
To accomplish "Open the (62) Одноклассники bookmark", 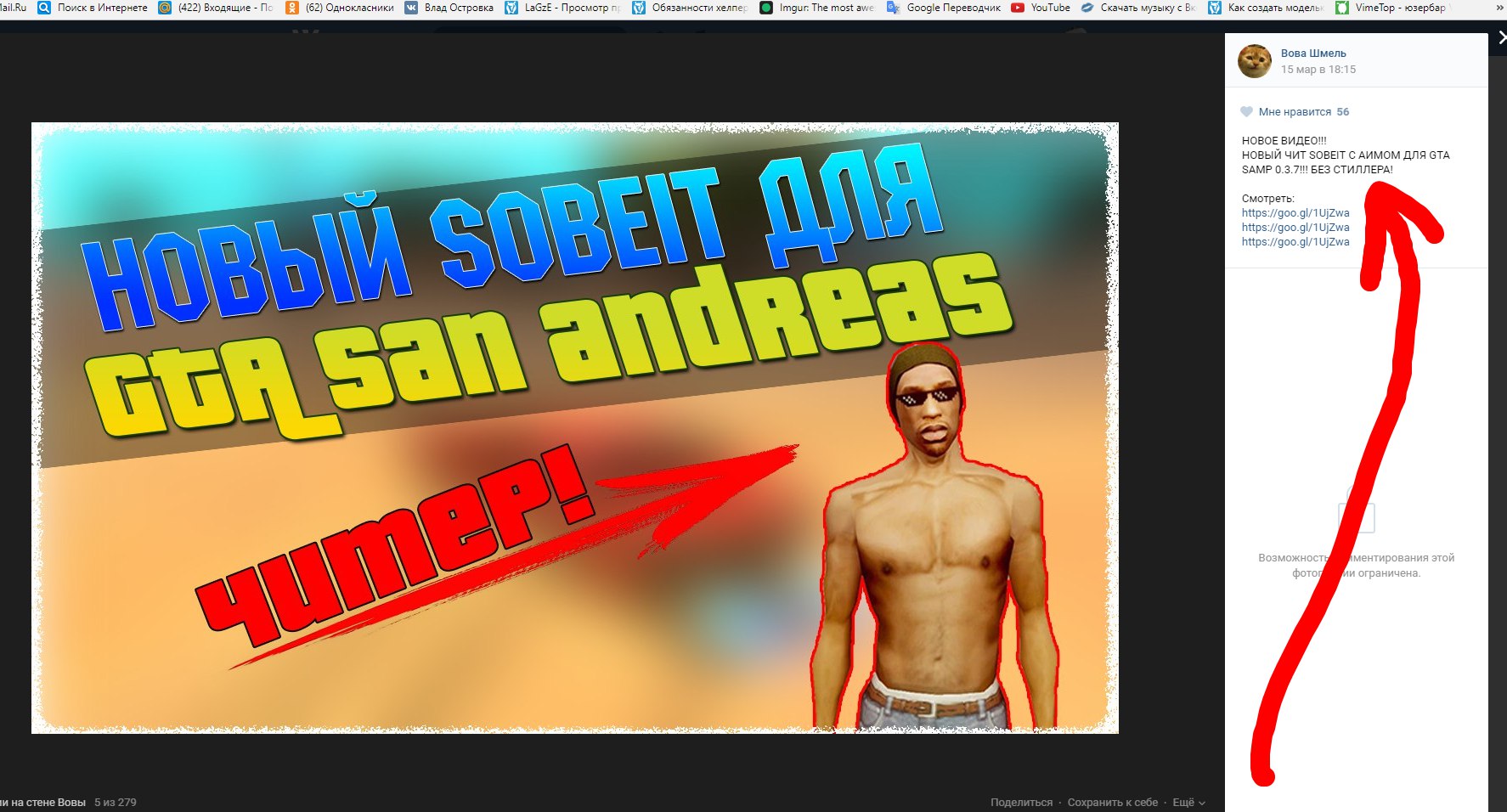I will pyautogui.click(x=340, y=8).
